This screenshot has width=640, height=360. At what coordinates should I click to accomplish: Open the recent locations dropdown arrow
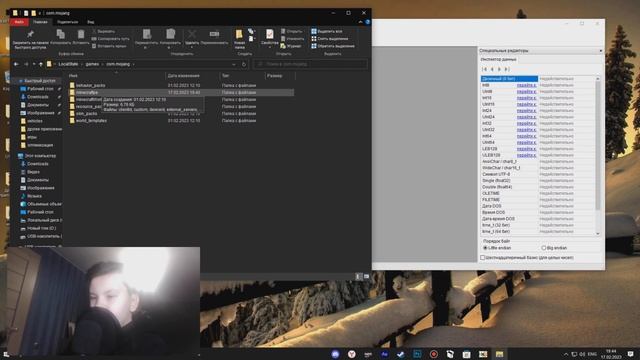(34, 64)
